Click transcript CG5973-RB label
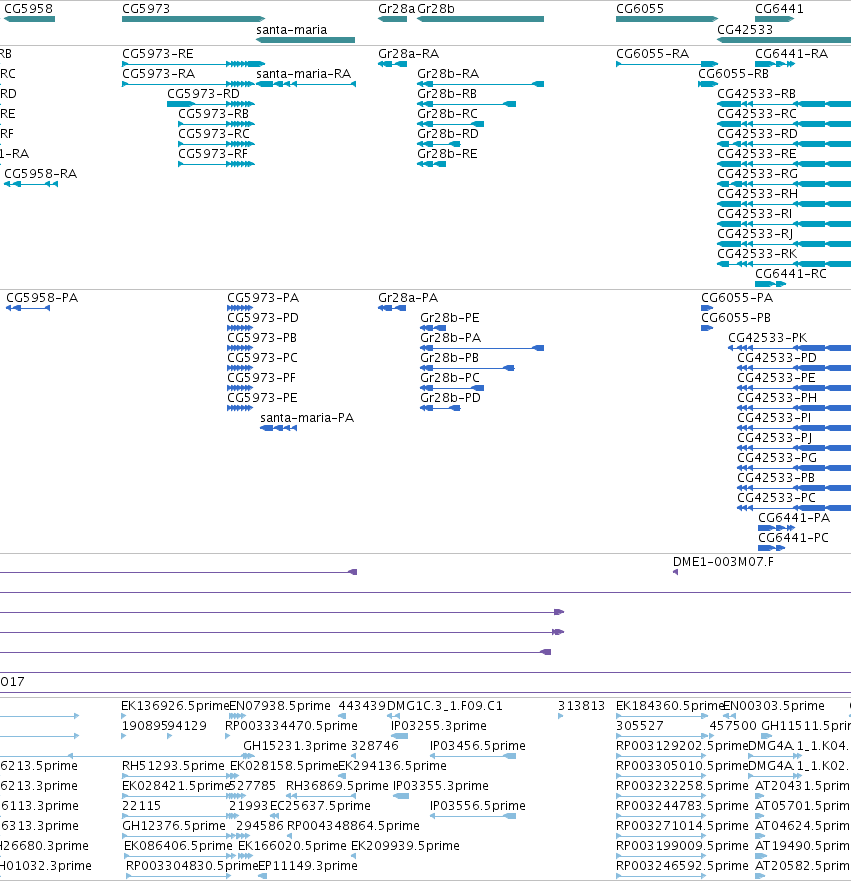 coord(213,114)
